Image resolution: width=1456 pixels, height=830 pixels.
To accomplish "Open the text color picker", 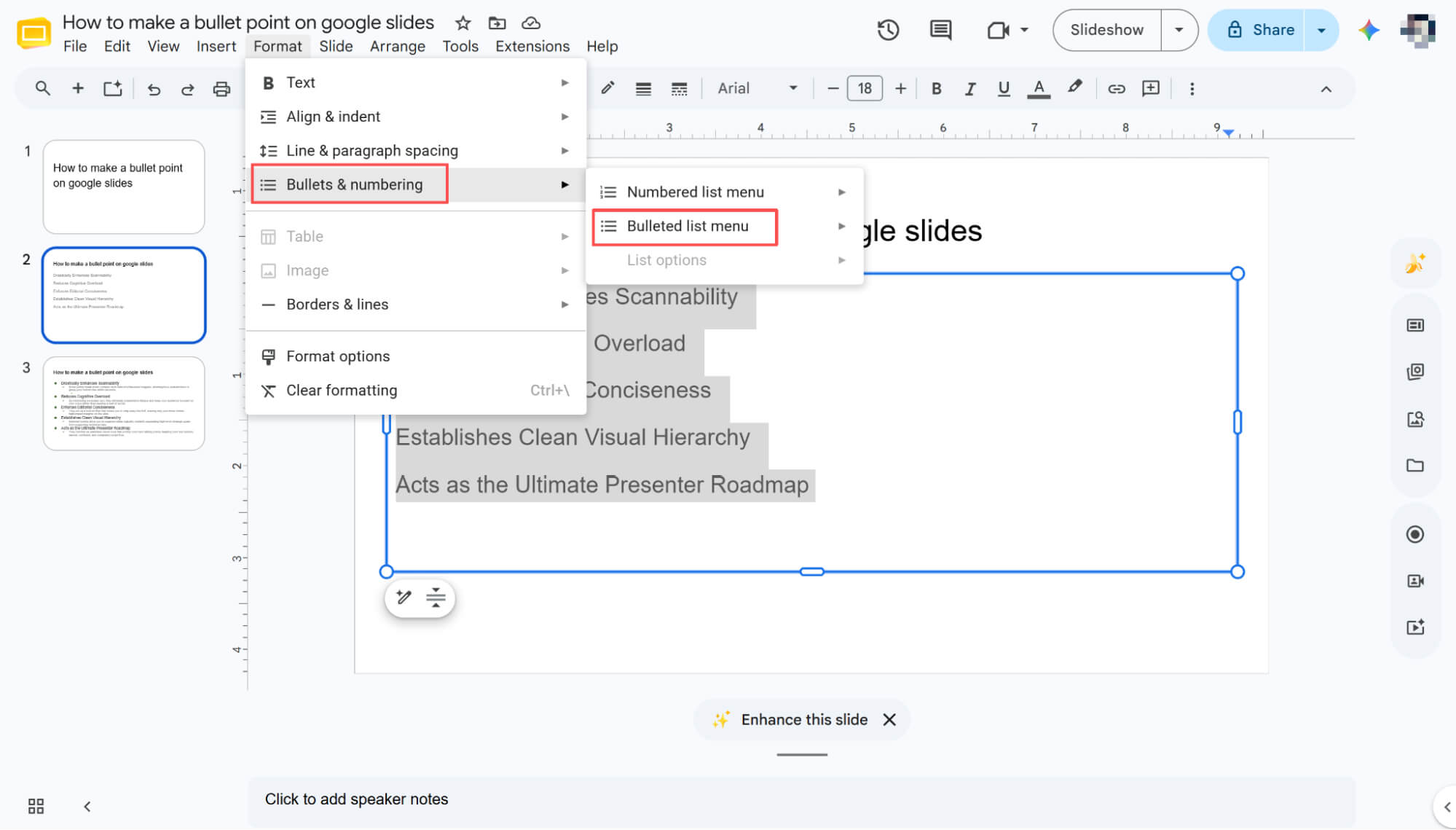I will pyautogui.click(x=1039, y=89).
